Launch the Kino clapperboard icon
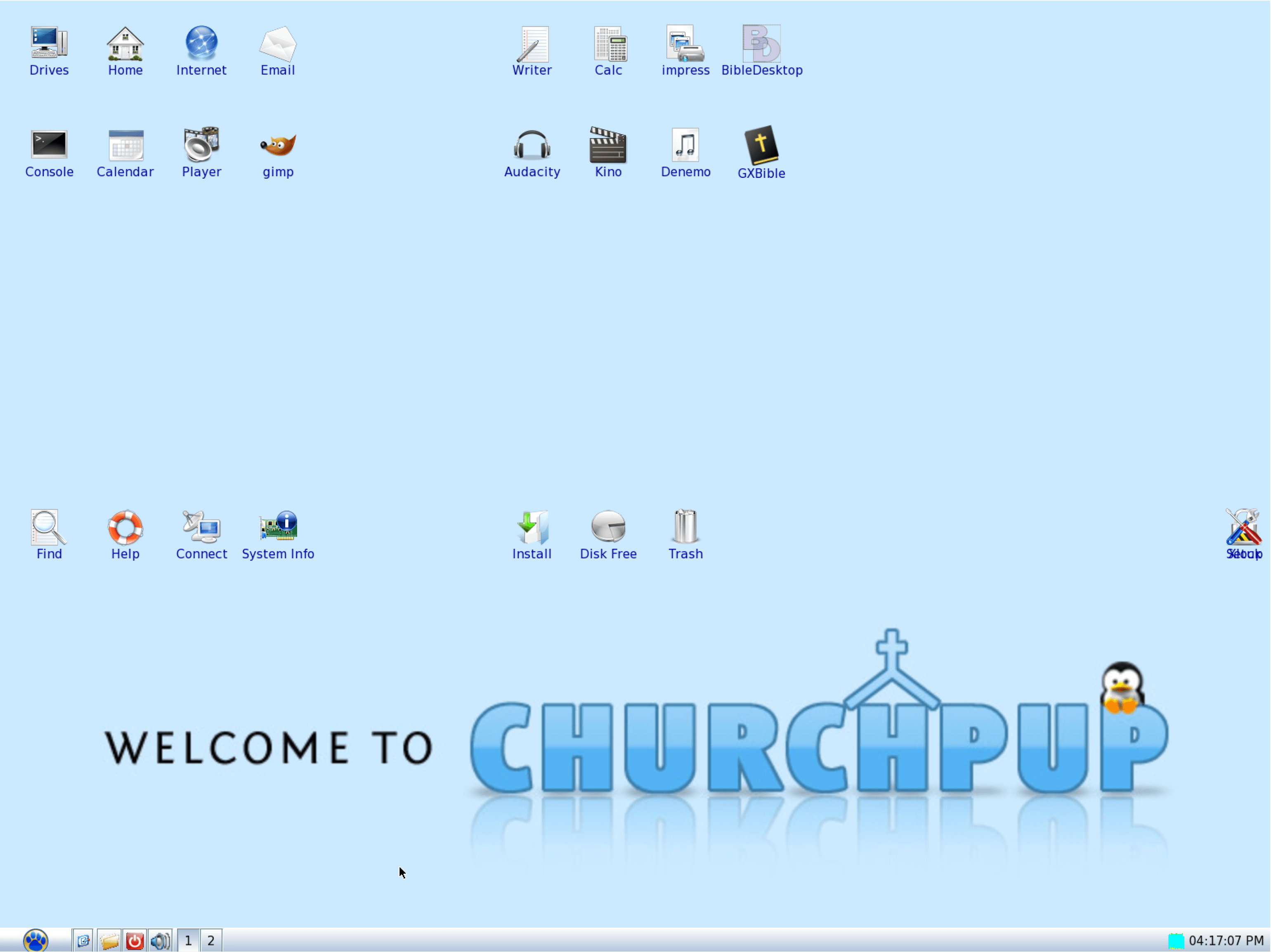Viewport: 1271px width, 952px height. 608,145
